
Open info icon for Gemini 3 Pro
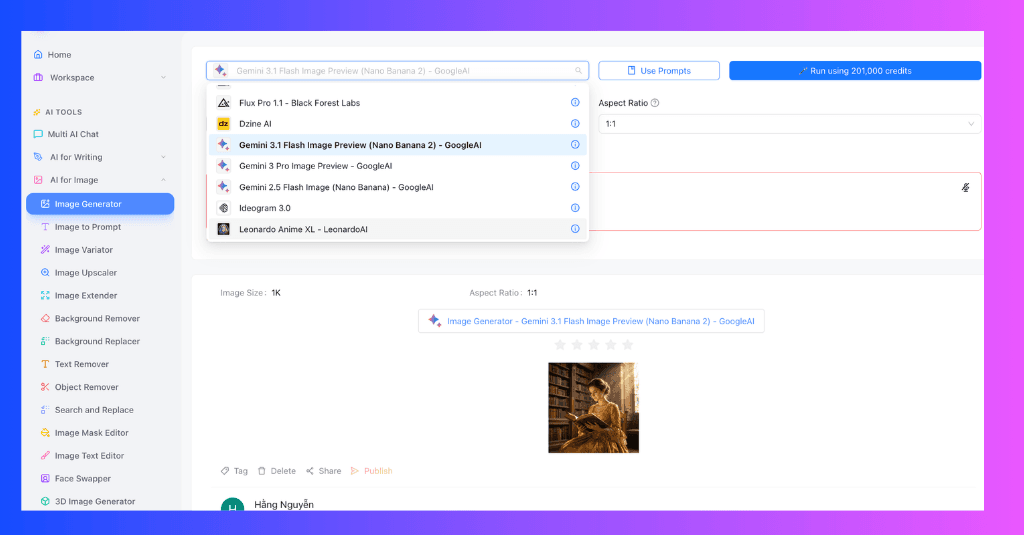pos(575,166)
